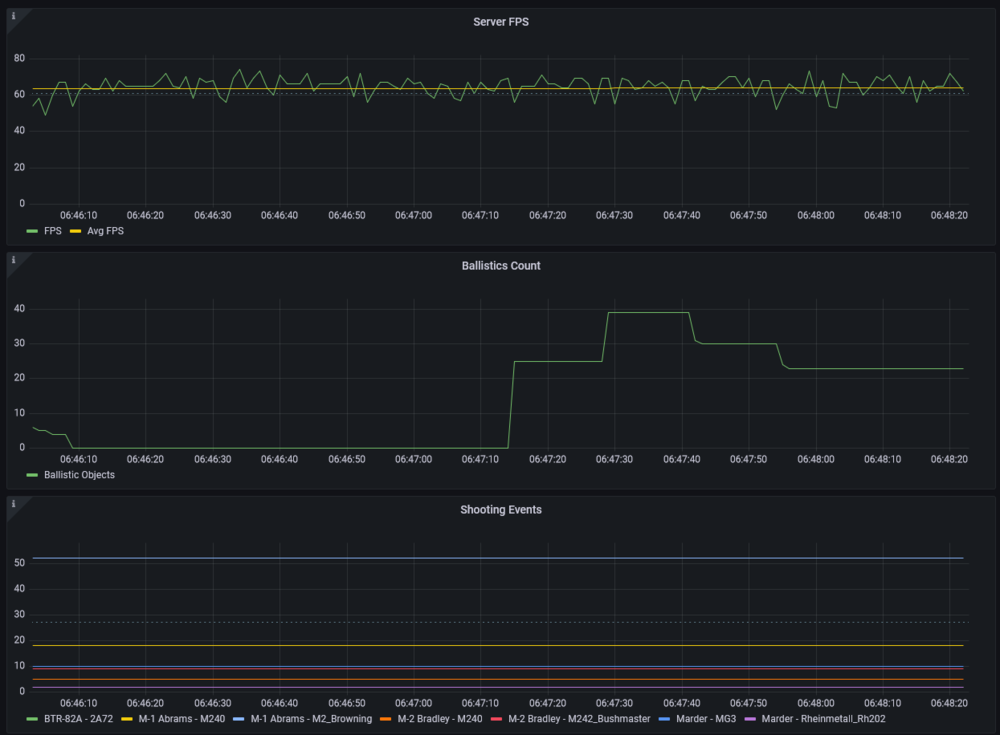Screen dimensions: 1000x735
Task: Click the yellow Avg FPS color swatch
Action: [75, 231]
